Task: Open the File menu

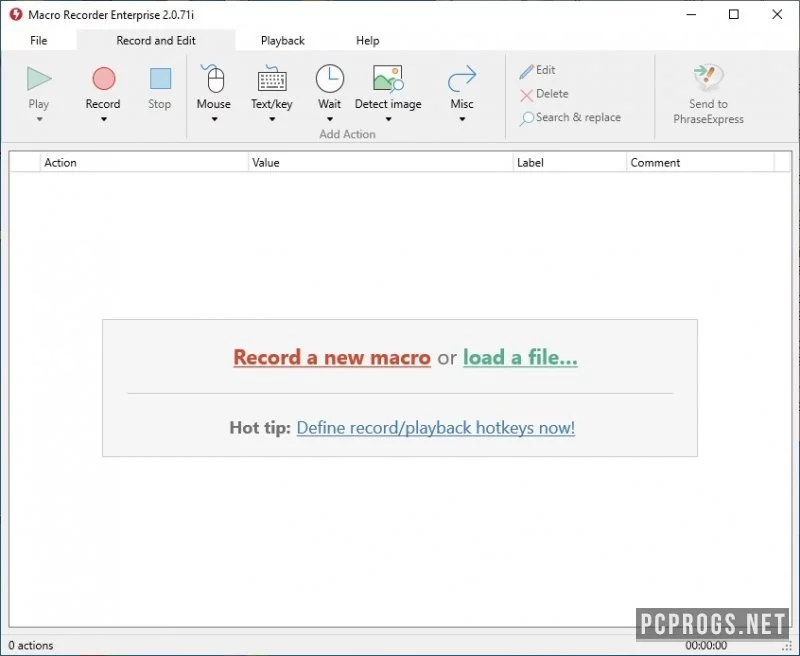Action: [x=39, y=40]
